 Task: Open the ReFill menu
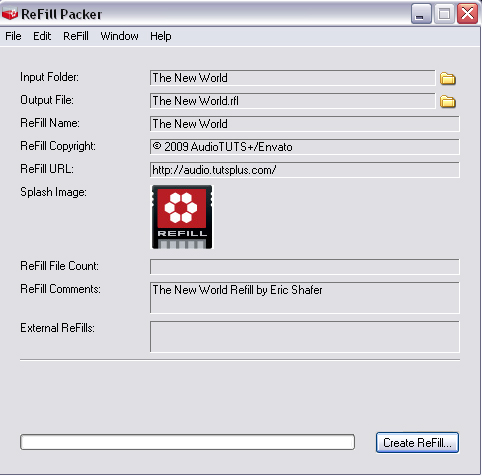click(x=76, y=36)
